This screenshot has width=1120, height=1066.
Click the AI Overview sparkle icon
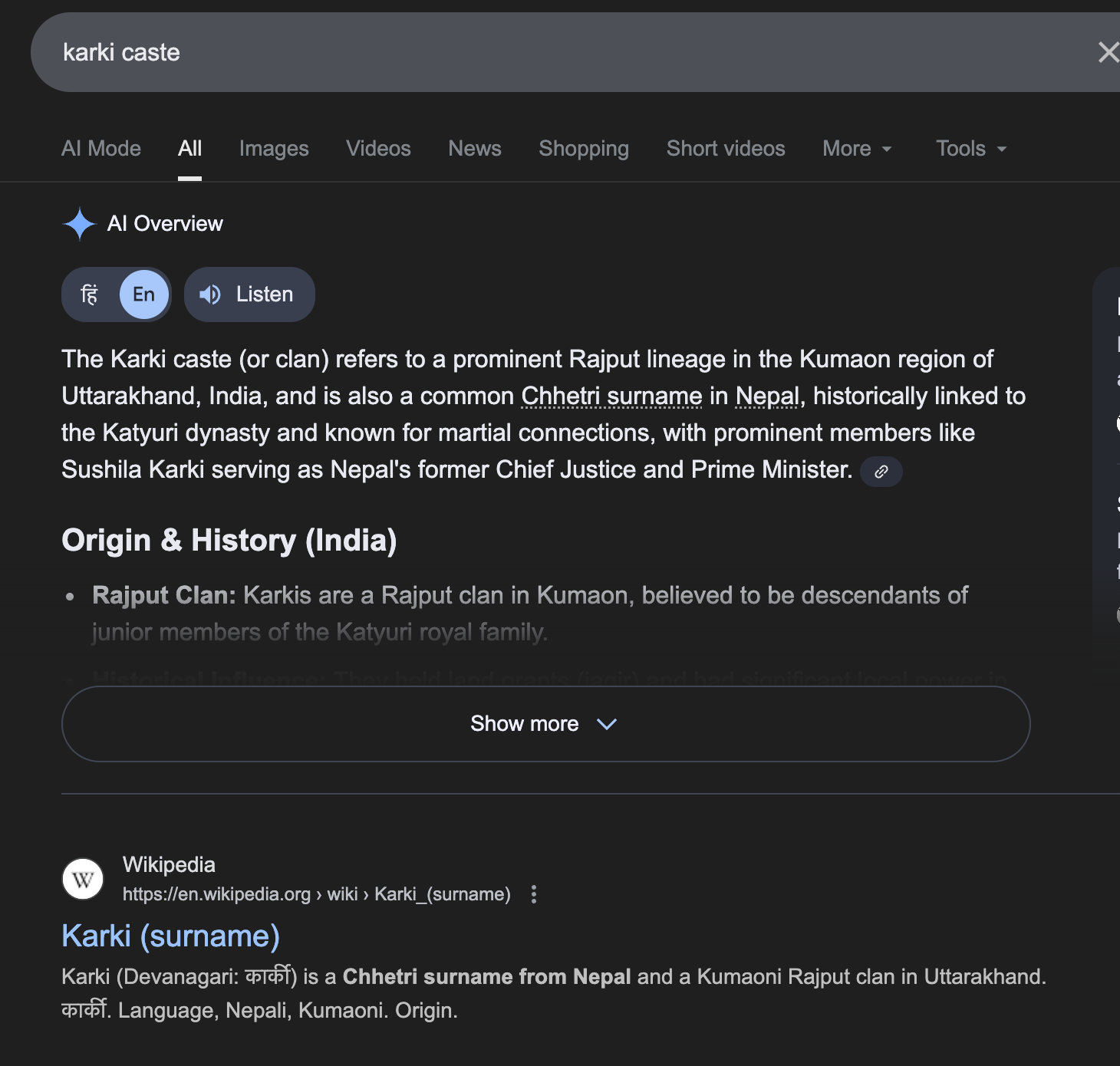(79, 224)
